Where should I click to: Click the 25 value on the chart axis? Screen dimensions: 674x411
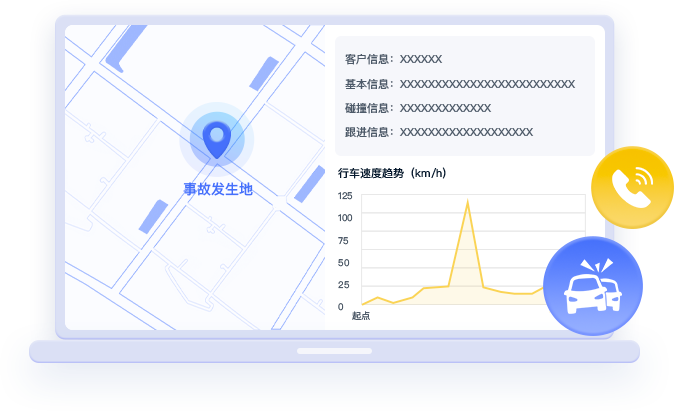coord(343,285)
